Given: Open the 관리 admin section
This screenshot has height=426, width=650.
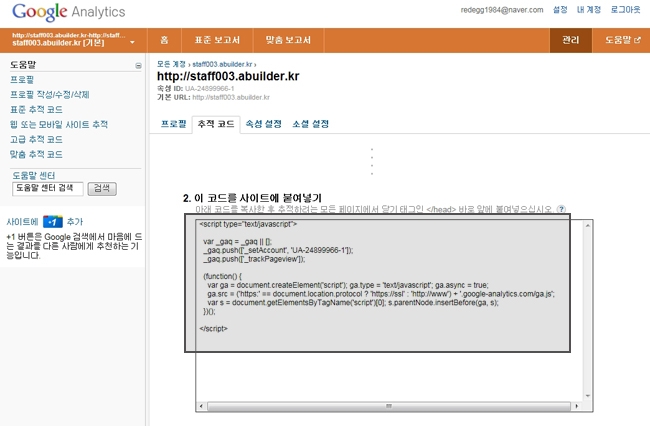Looking at the screenshot, I should point(570,41).
